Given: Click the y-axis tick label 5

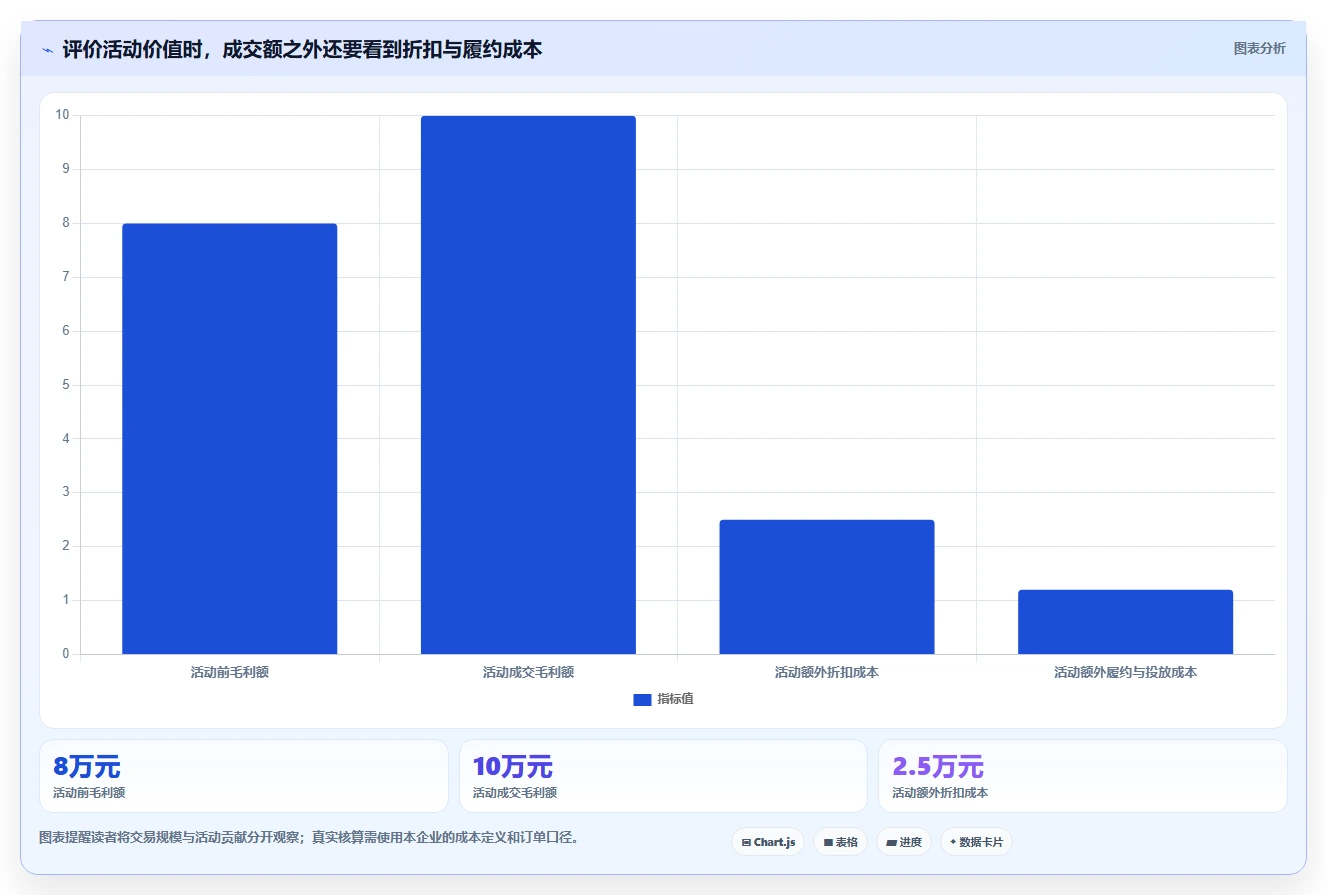Looking at the screenshot, I should point(66,385).
